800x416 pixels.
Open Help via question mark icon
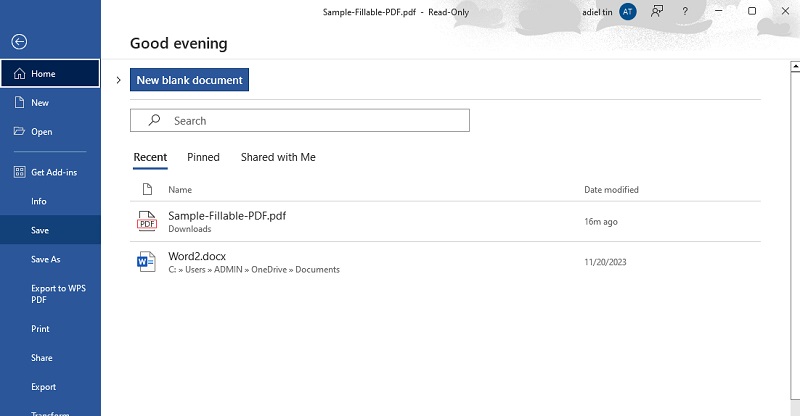point(685,11)
